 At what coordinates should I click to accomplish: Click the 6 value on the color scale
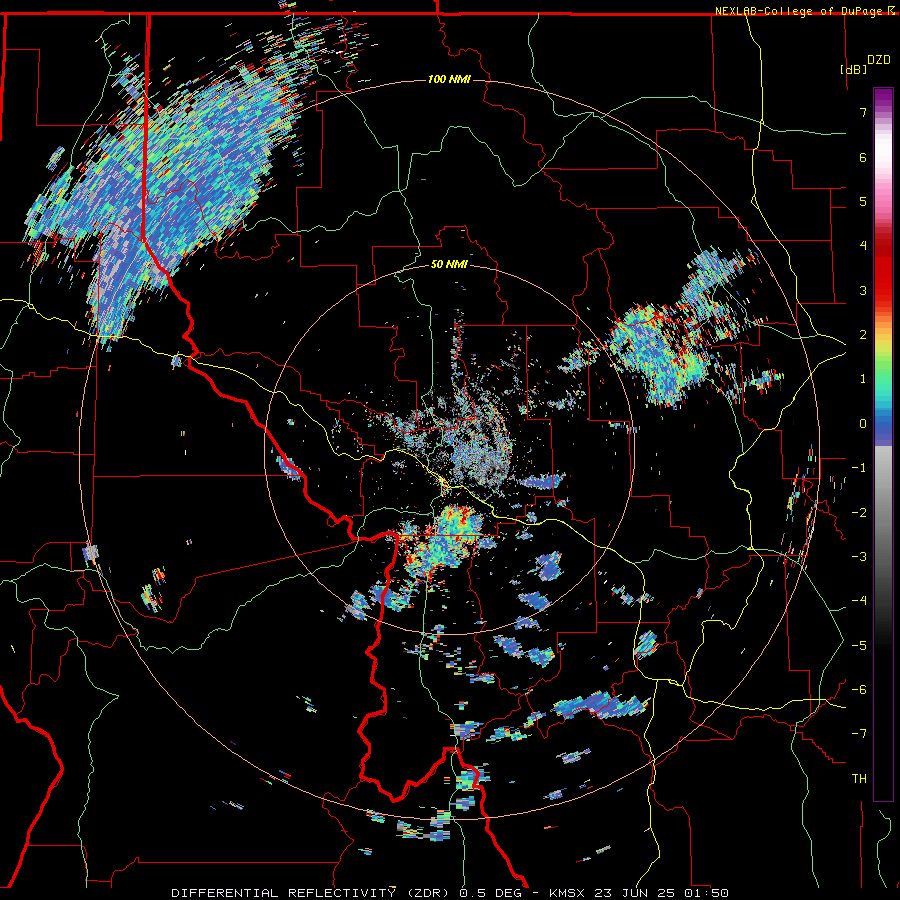(863, 157)
